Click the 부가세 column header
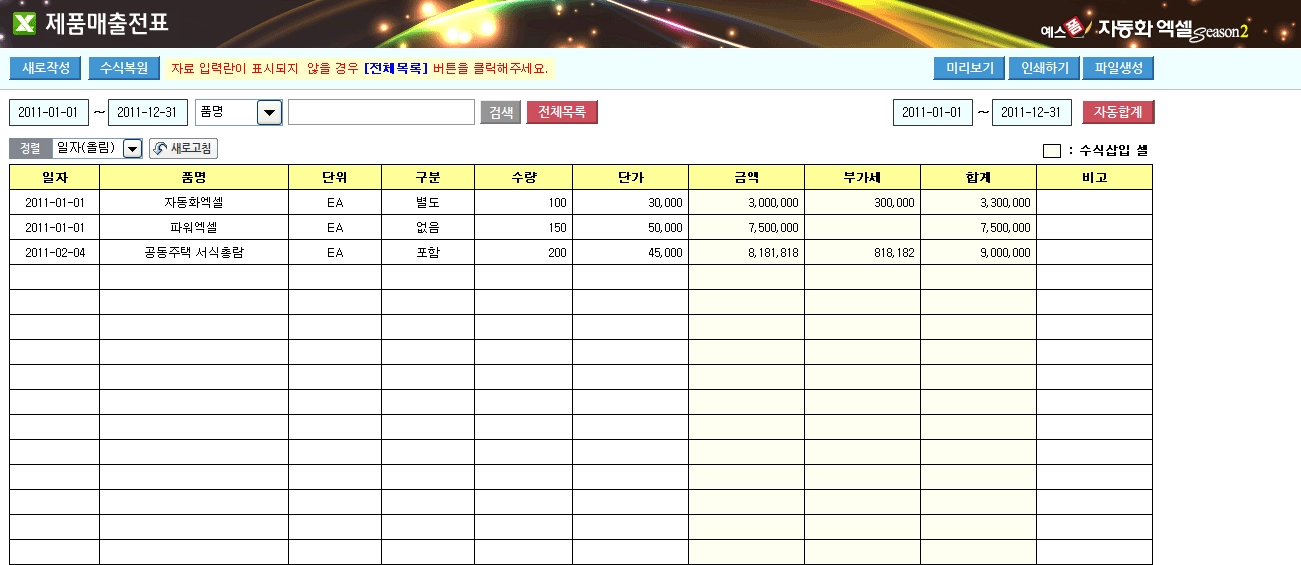Image resolution: width=1301 pixels, height=565 pixels. click(x=863, y=177)
